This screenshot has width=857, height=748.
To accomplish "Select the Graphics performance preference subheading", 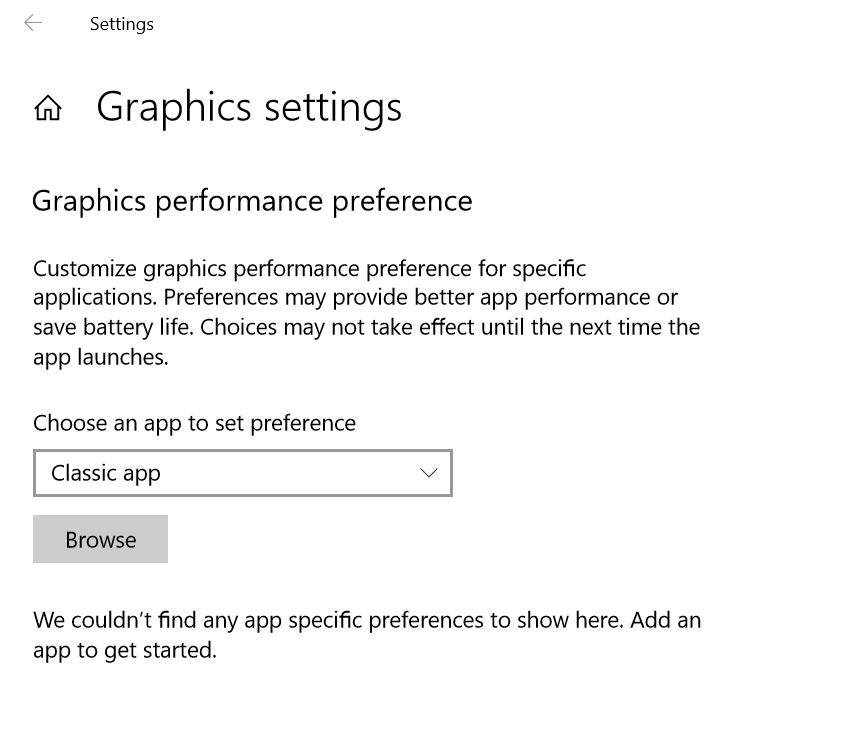I will (252, 201).
